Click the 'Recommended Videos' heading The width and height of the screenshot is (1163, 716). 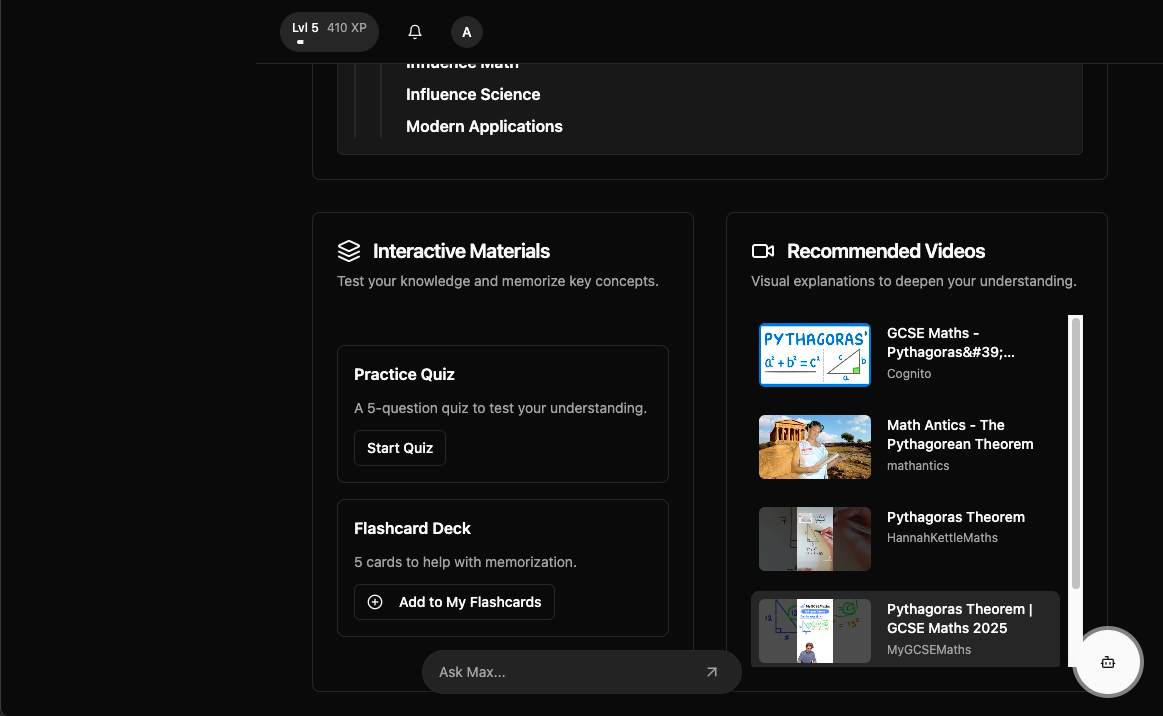tap(886, 251)
